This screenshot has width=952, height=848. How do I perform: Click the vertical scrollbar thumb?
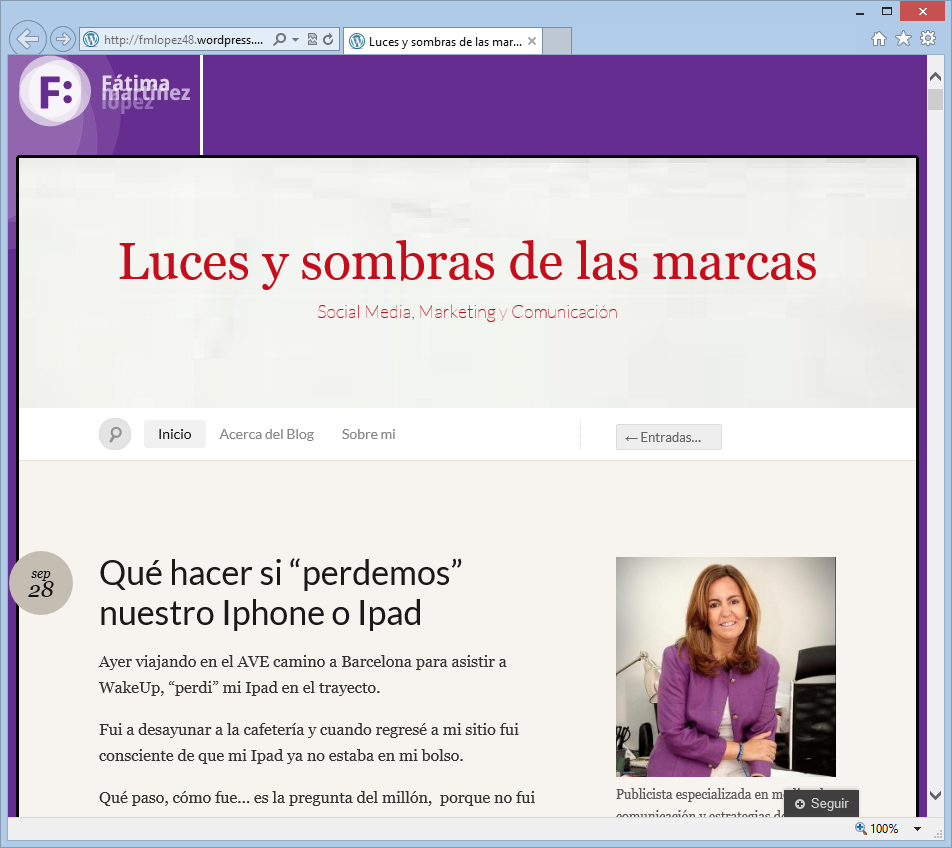[x=935, y=99]
